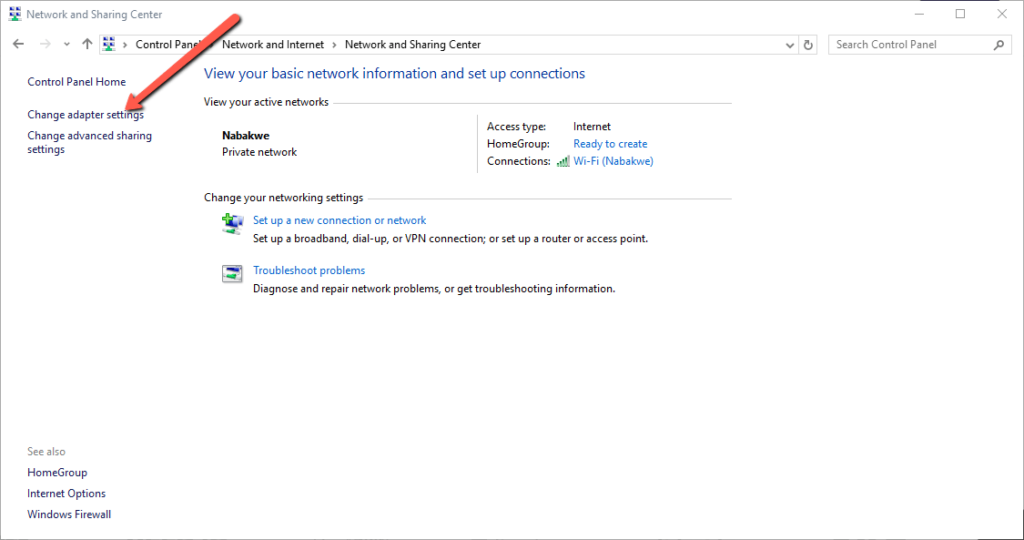Click into the Search Control Panel field
Image resolution: width=1024 pixels, height=540 pixels.
[x=908, y=45]
